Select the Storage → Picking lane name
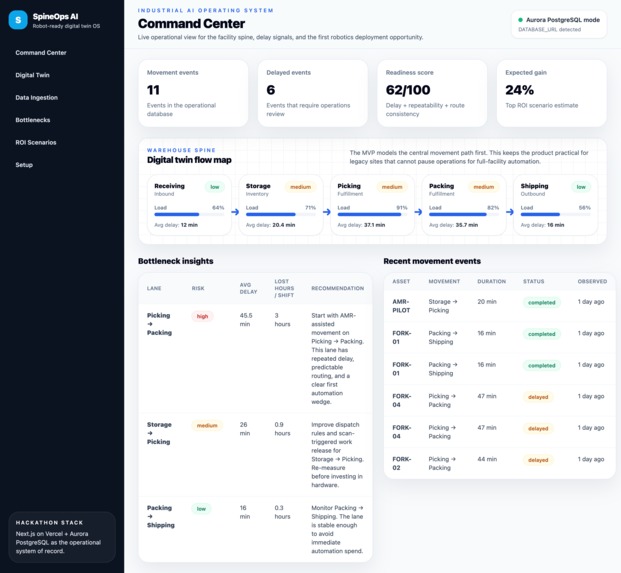The height and width of the screenshot is (573, 621). 159,433
